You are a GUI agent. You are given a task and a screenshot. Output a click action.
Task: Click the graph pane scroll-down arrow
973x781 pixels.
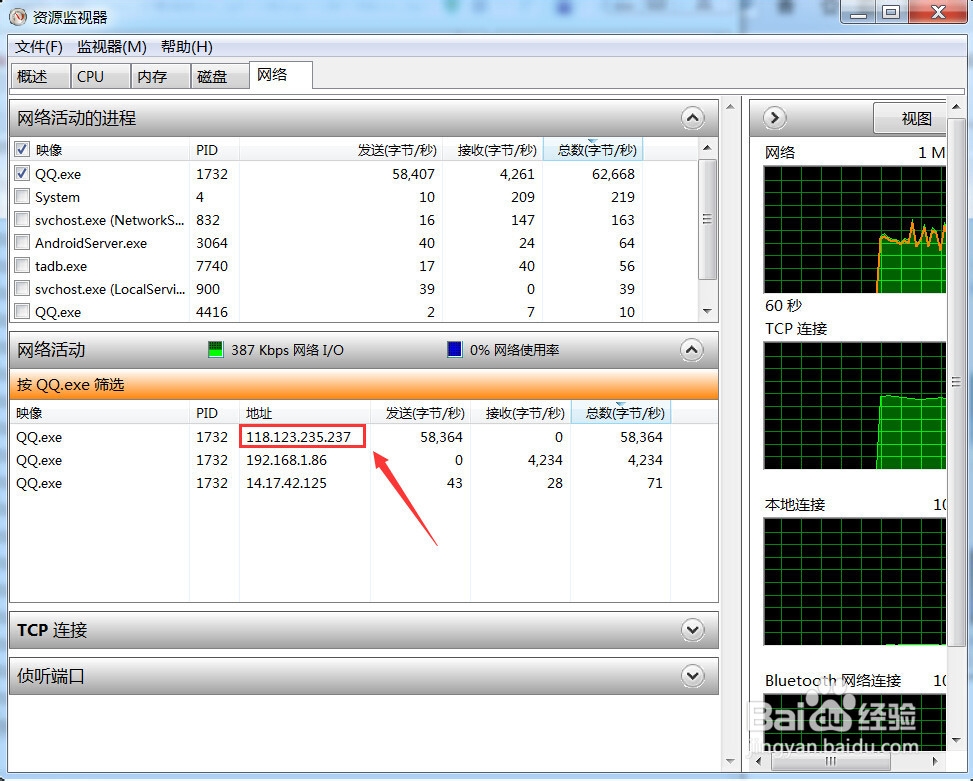(x=956, y=740)
